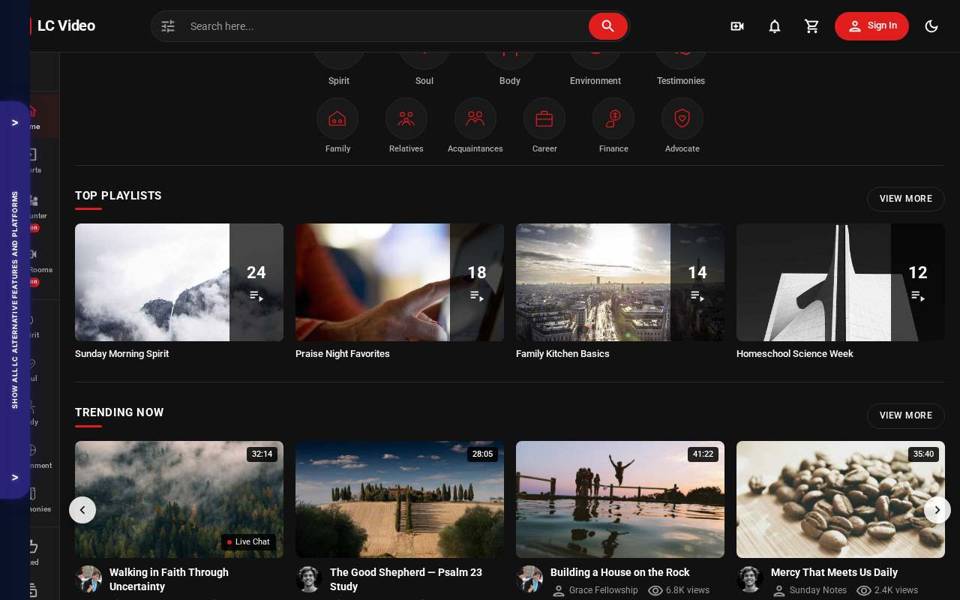Focus the 'Search here...' input field
This screenshot has width=960, height=600.
click(x=386, y=26)
